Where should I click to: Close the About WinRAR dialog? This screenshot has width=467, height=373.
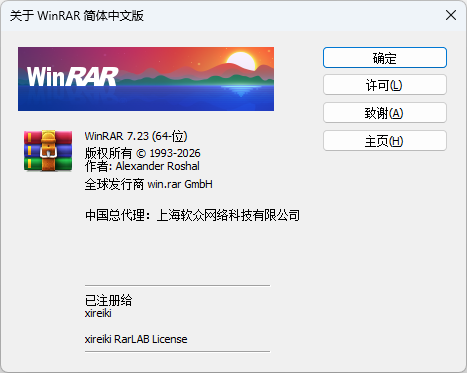point(451,15)
